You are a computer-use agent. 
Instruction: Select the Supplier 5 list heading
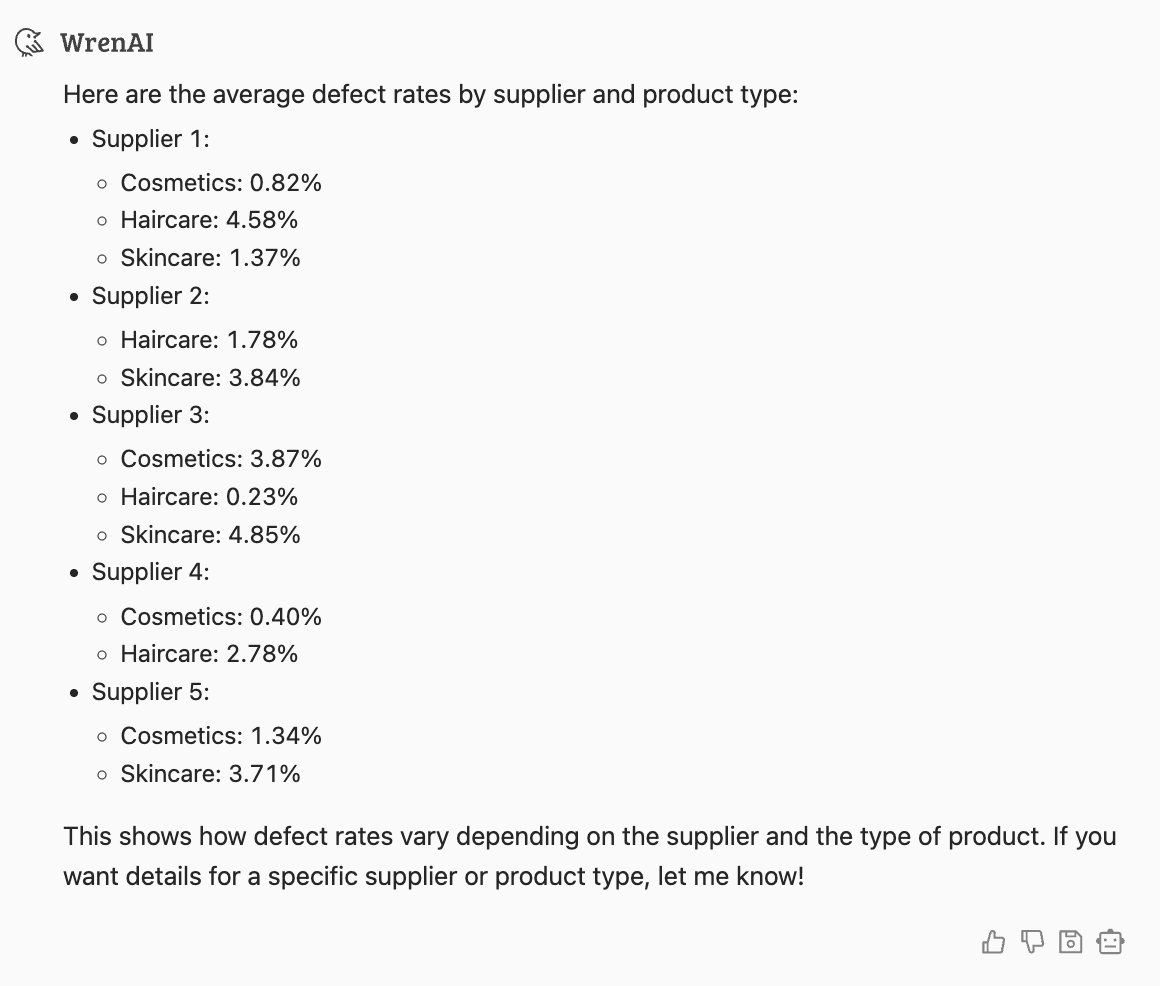coord(151,692)
